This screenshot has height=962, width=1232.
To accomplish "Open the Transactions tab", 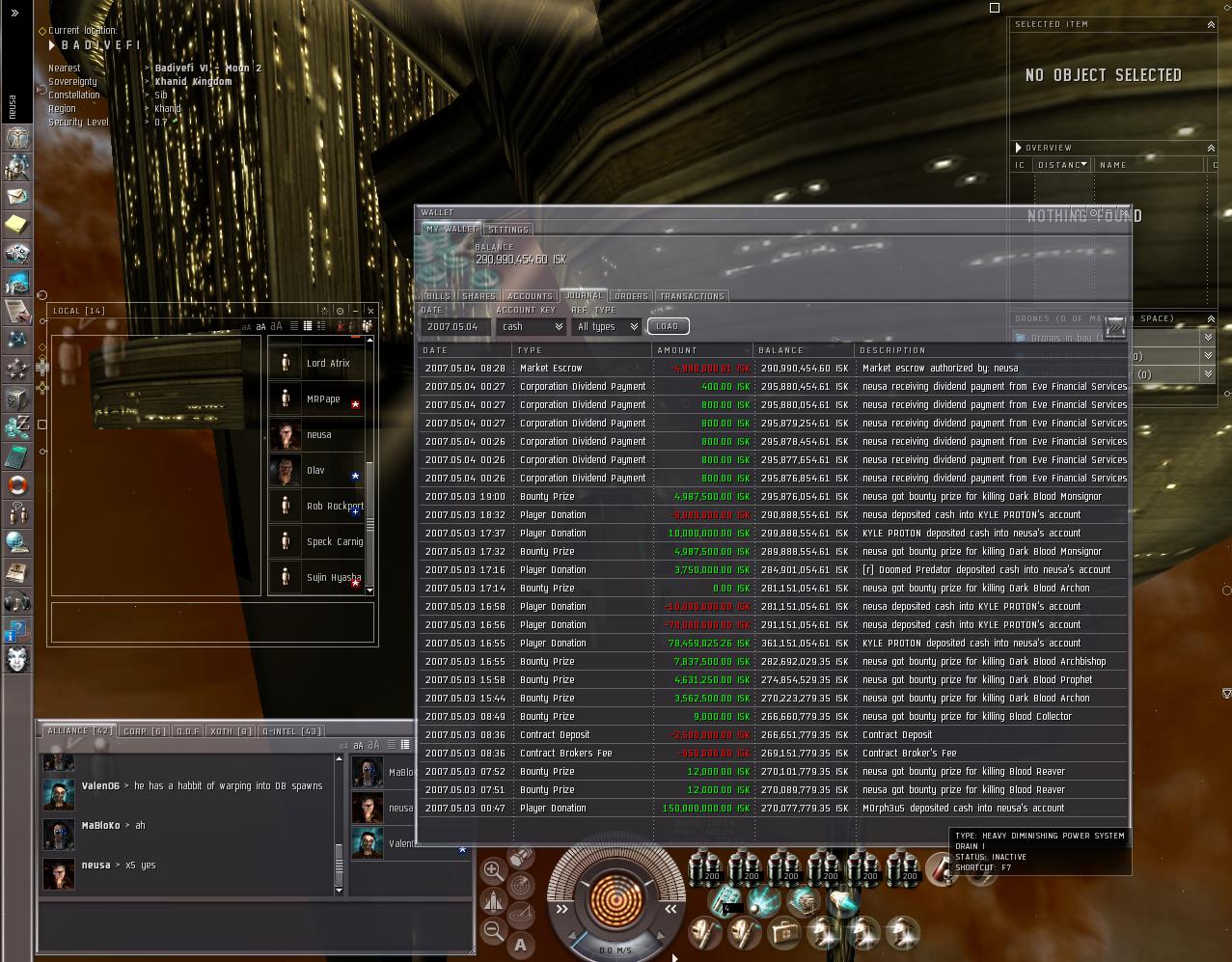I will click(692, 296).
